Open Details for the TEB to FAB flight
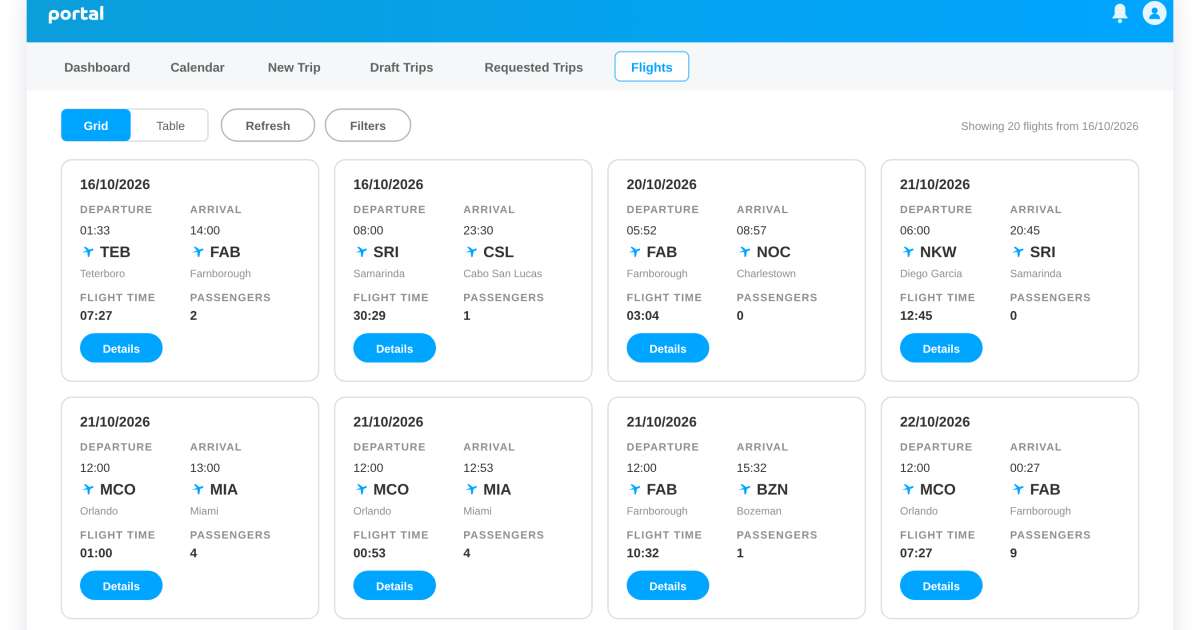Screen dimensions: 1200x630 point(121,348)
